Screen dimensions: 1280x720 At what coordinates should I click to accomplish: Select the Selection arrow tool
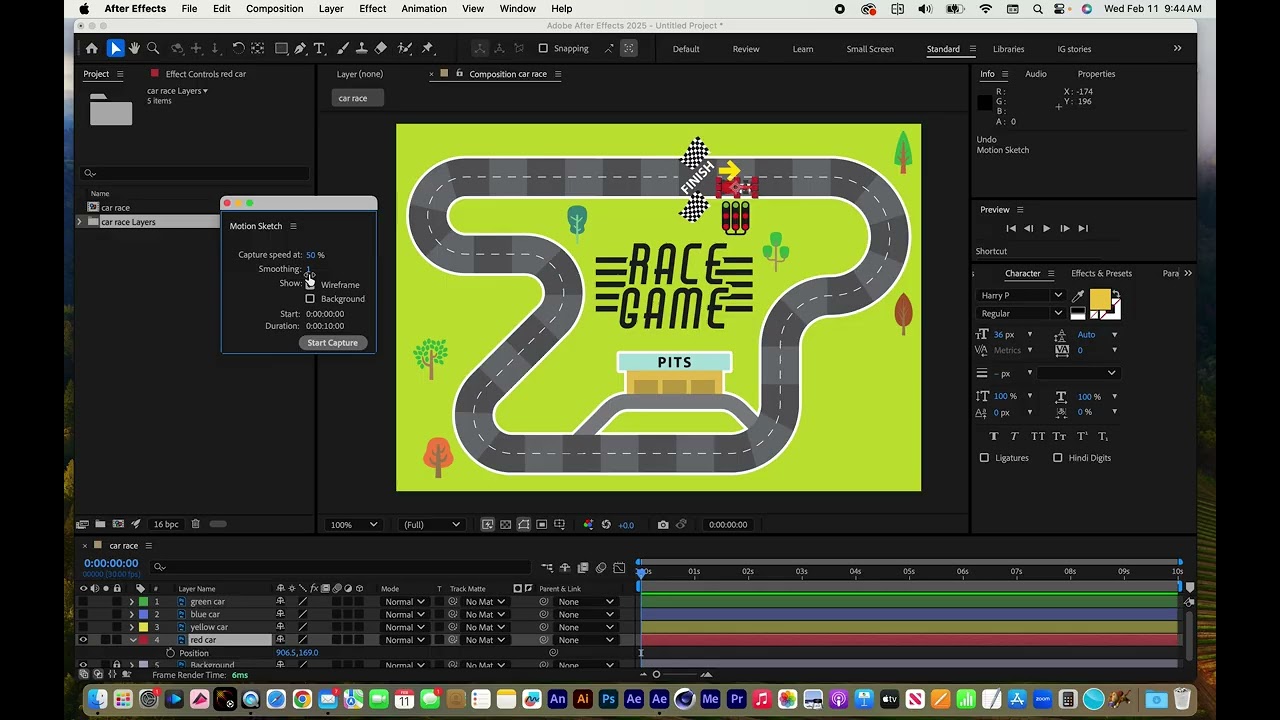tap(116, 48)
